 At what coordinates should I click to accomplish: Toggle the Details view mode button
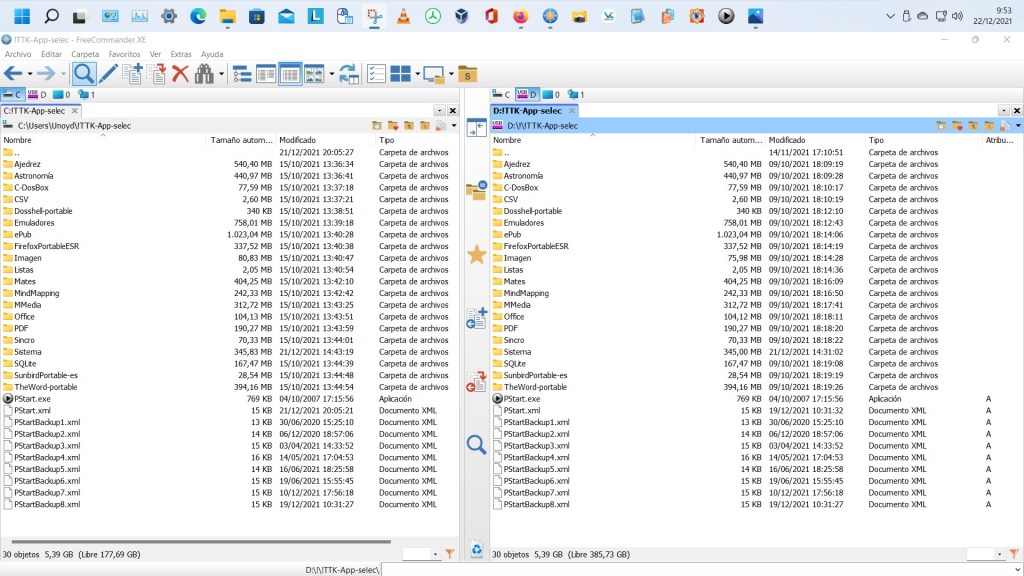pyautogui.click(x=290, y=74)
